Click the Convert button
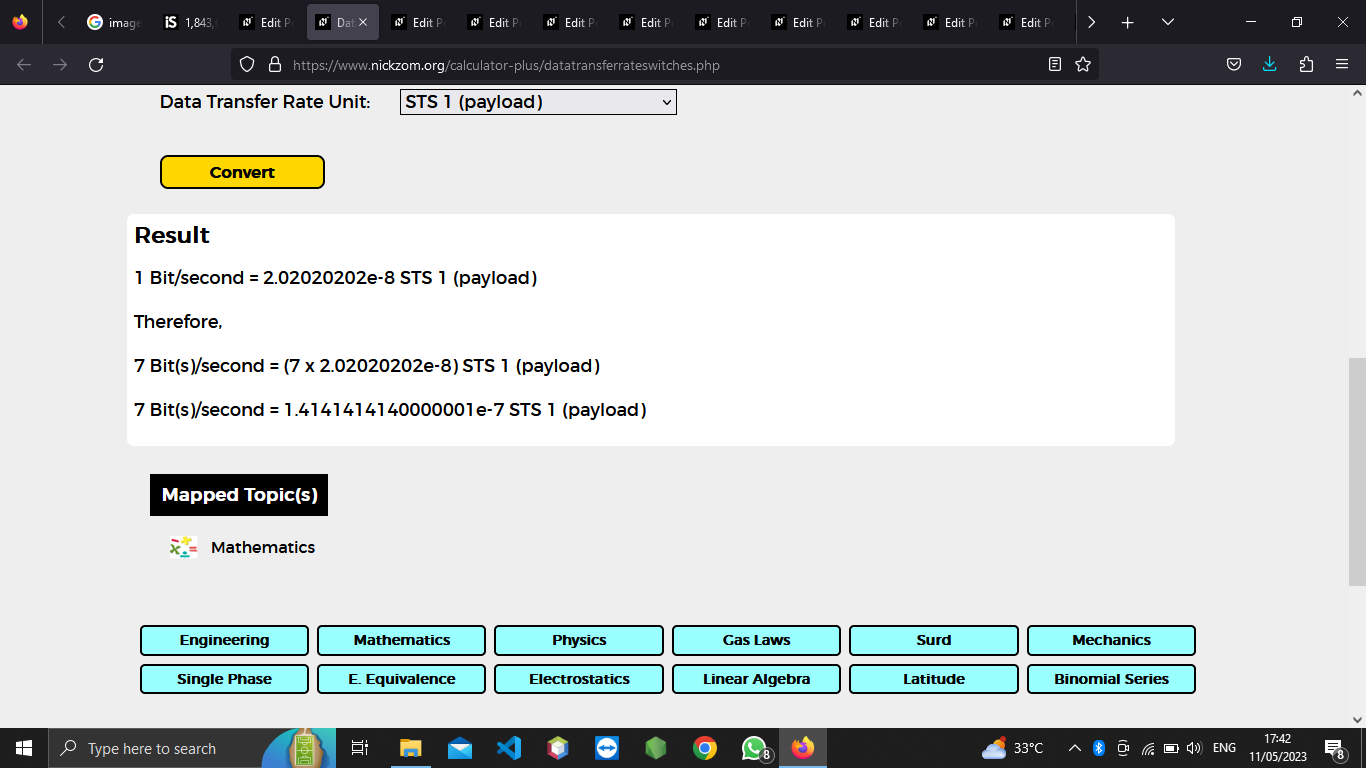Image resolution: width=1366 pixels, height=768 pixels. (x=242, y=172)
